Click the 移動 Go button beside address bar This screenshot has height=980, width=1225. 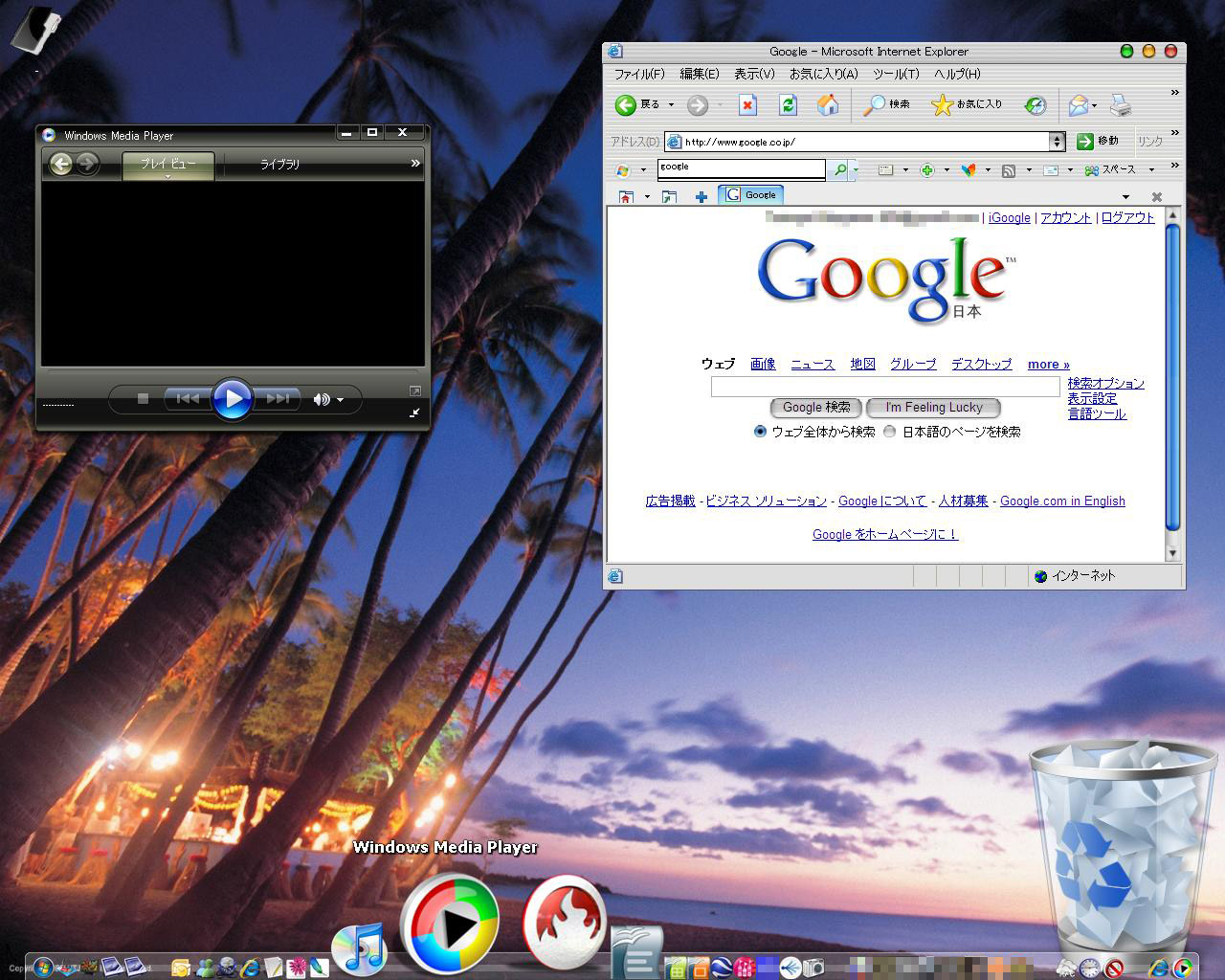[x=1098, y=141]
